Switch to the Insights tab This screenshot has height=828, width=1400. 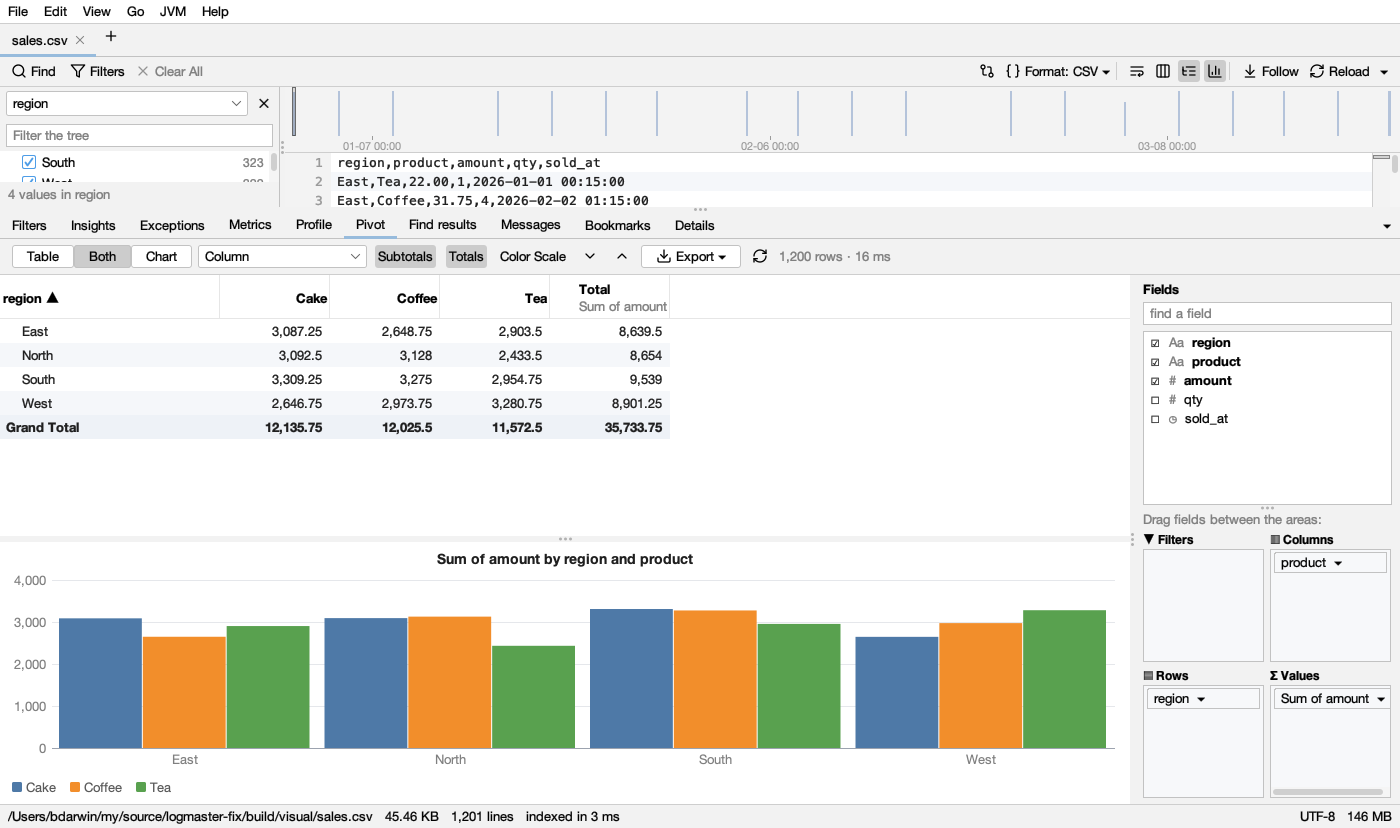[x=93, y=225]
